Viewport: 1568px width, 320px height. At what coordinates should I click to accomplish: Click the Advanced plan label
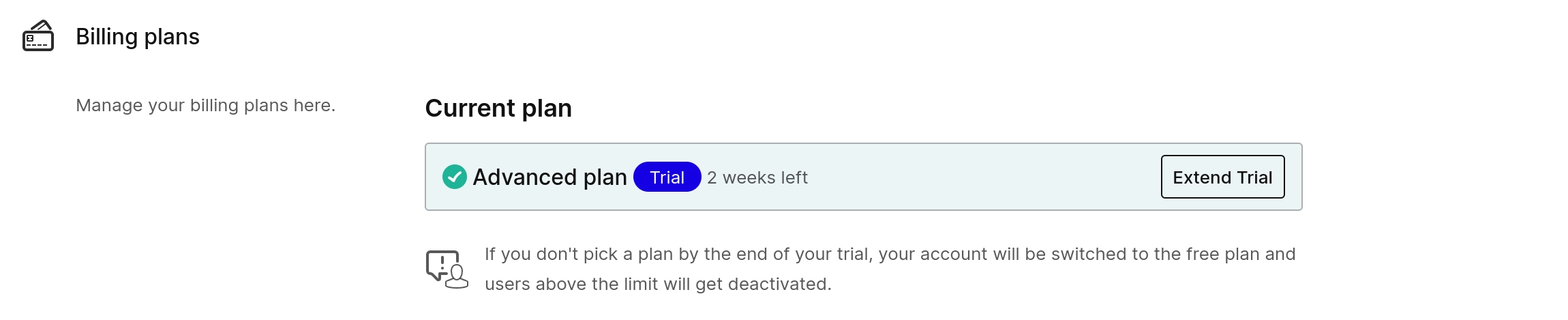(549, 177)
